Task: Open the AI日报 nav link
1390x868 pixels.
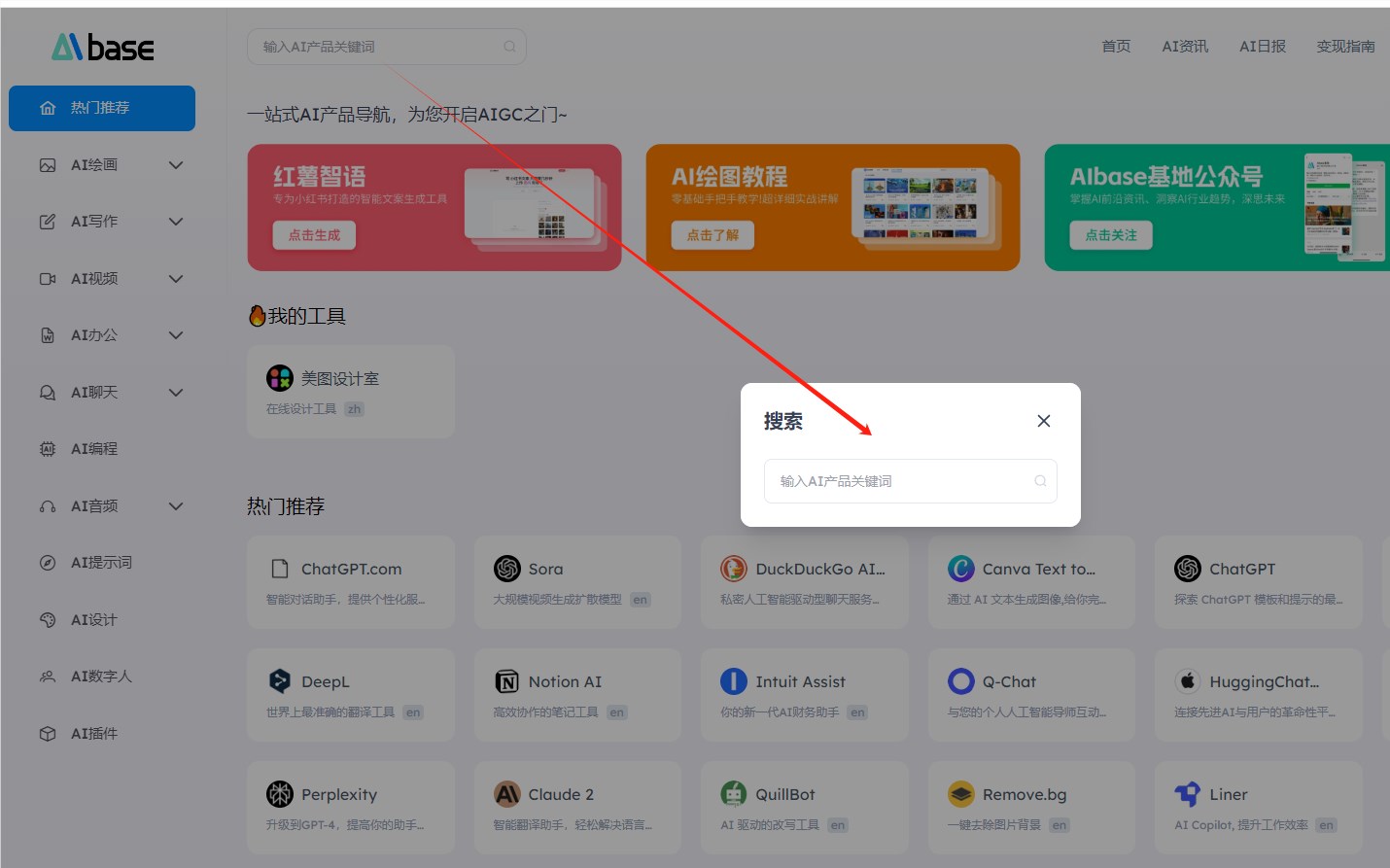Action: [1263, 47]
